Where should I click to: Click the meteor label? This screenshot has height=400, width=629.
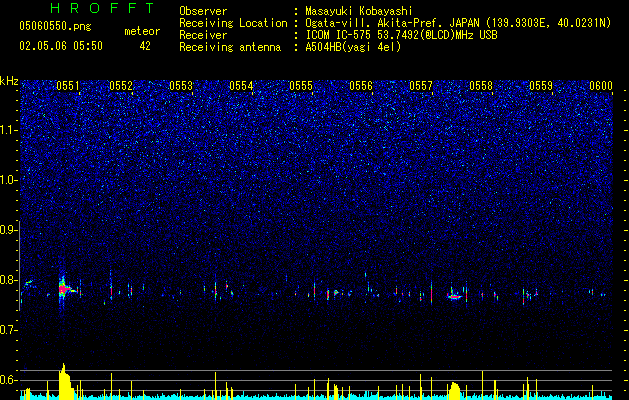(142, 31)
